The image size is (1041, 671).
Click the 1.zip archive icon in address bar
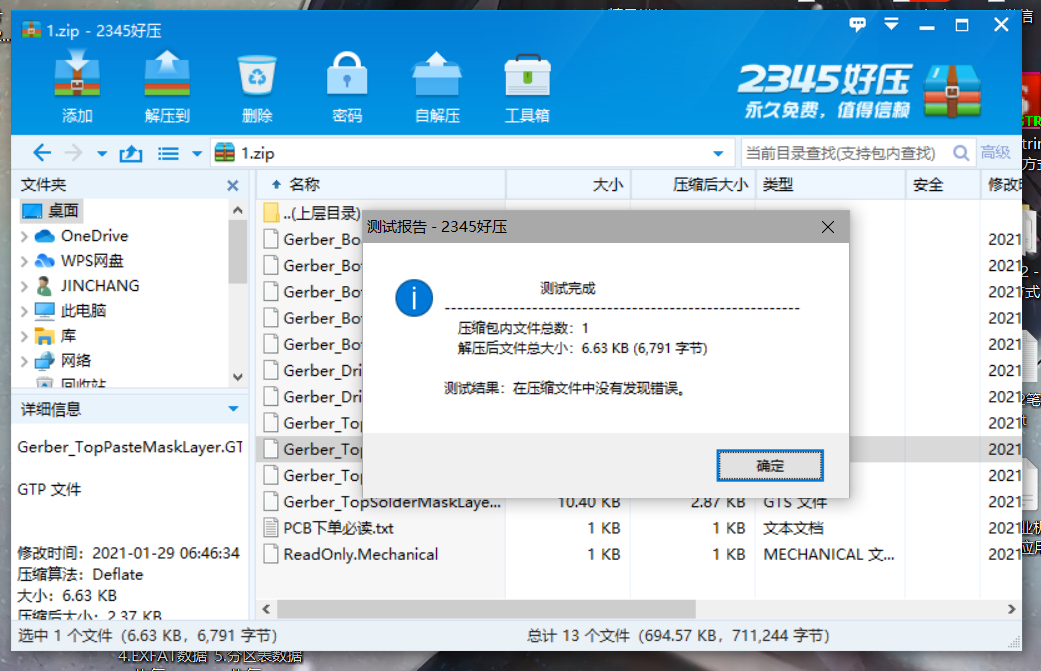click(x=224, y=153)
